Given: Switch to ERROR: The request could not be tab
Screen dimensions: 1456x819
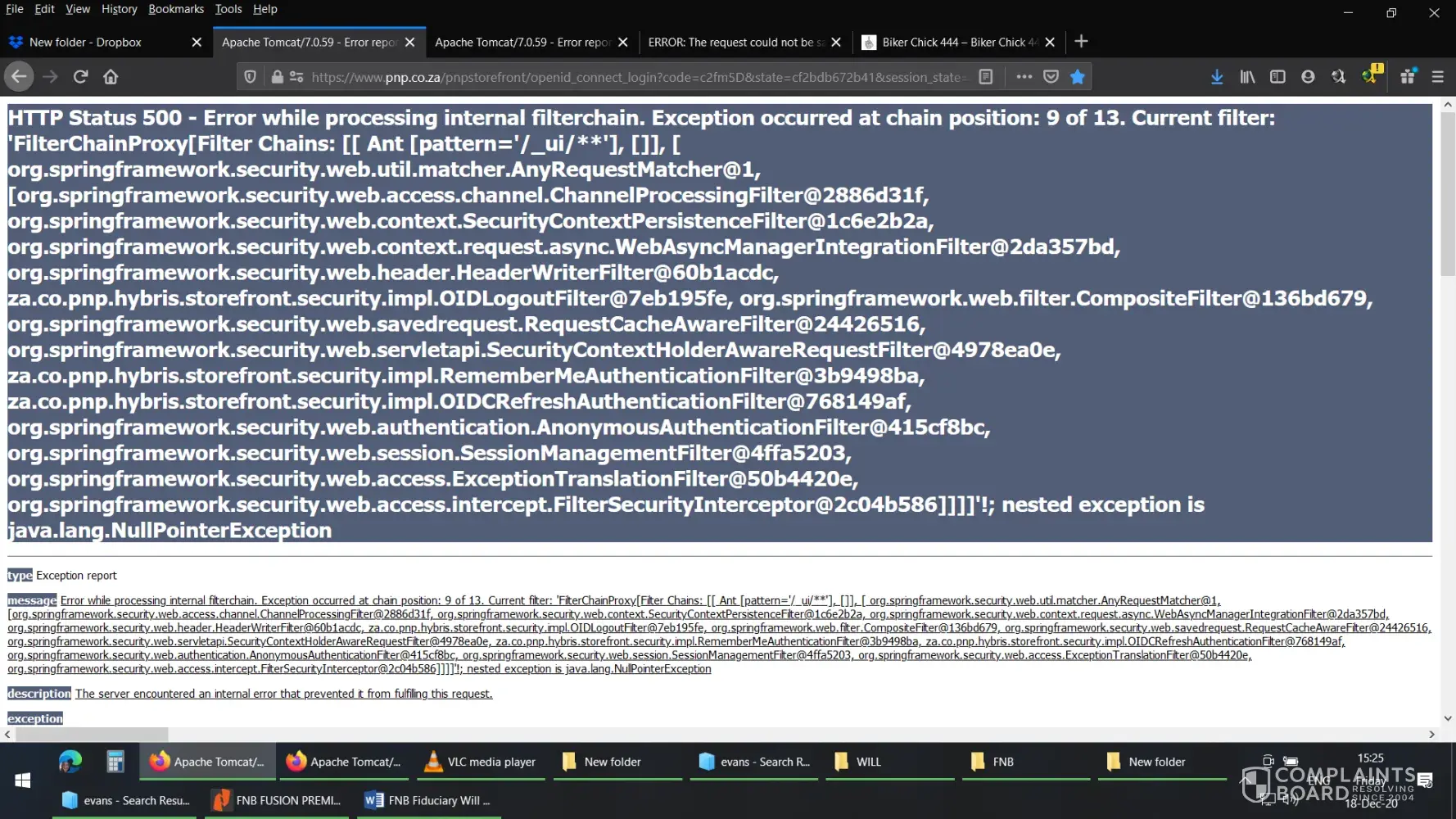Looking at the screenshot, I should coord(745,43).
